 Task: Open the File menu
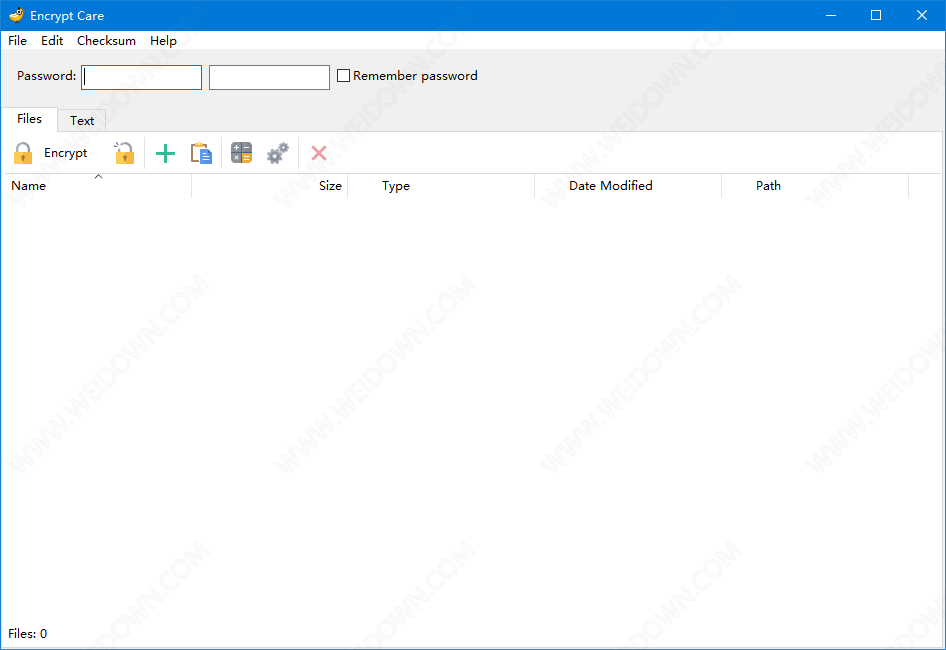click(x=17, y=40)
